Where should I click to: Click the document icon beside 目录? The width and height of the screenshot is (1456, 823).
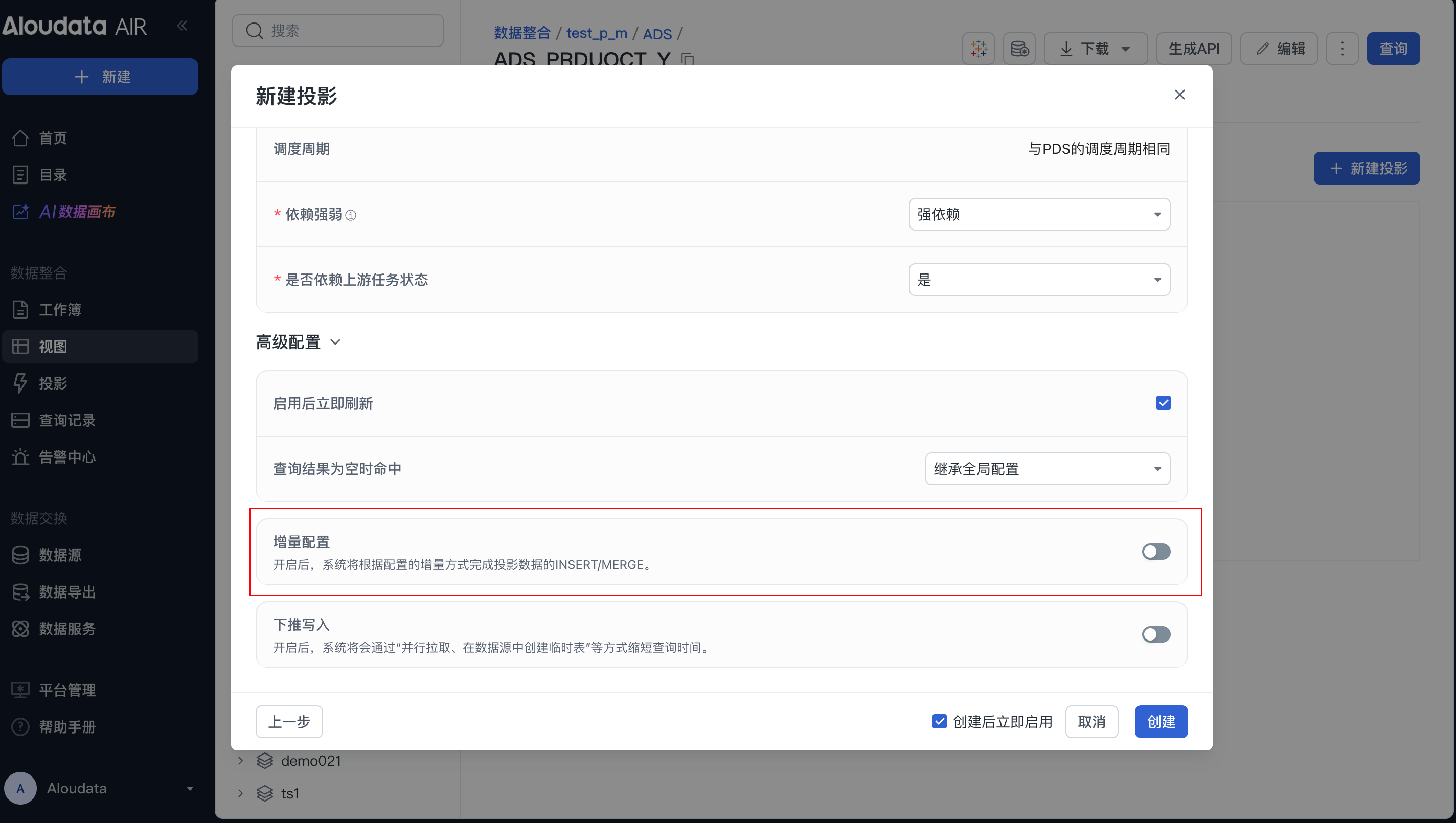coord(20,175)
